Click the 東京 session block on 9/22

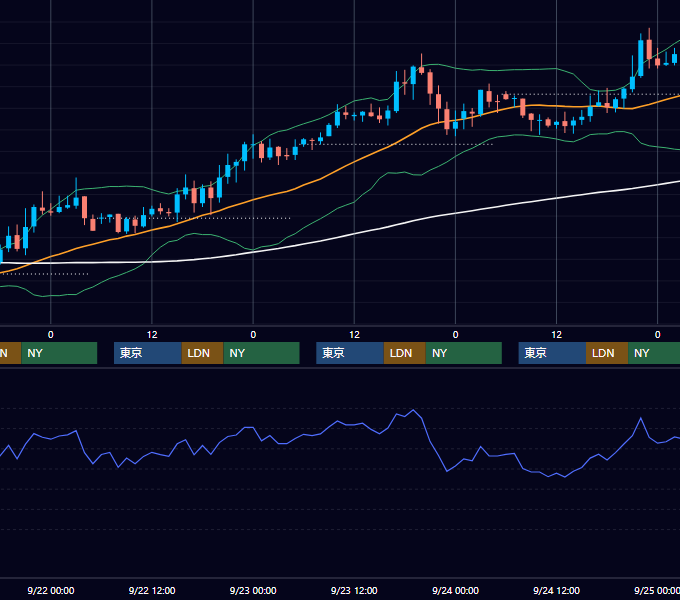point(147,353)
